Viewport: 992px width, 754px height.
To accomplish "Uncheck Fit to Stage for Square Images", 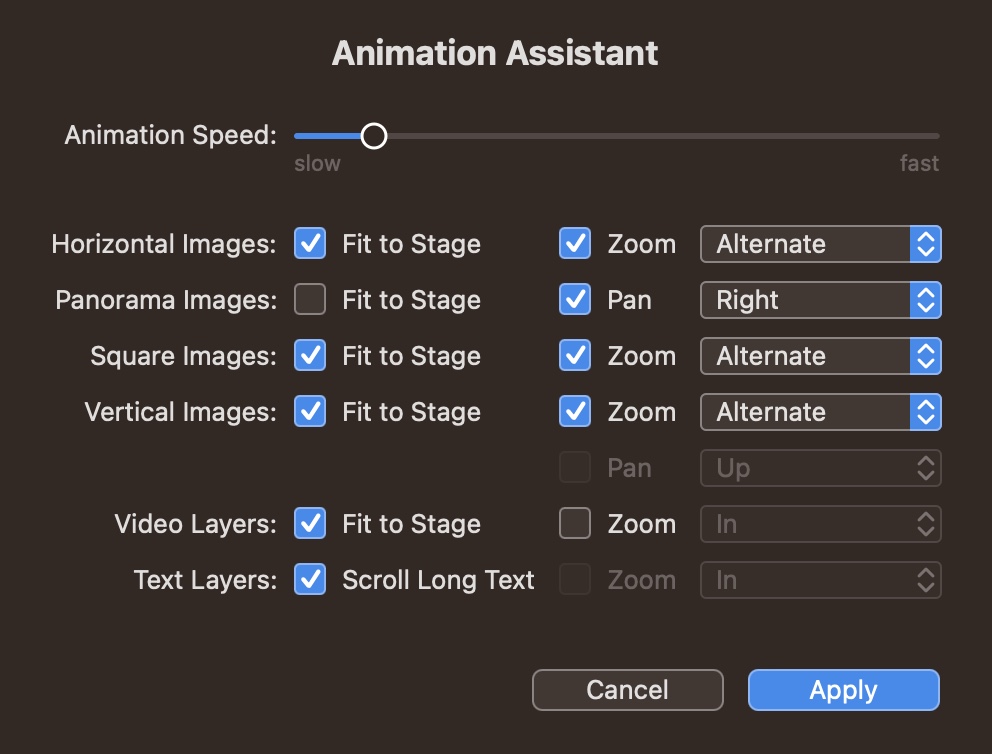I will pyautogui.click(x=310, y=356).
